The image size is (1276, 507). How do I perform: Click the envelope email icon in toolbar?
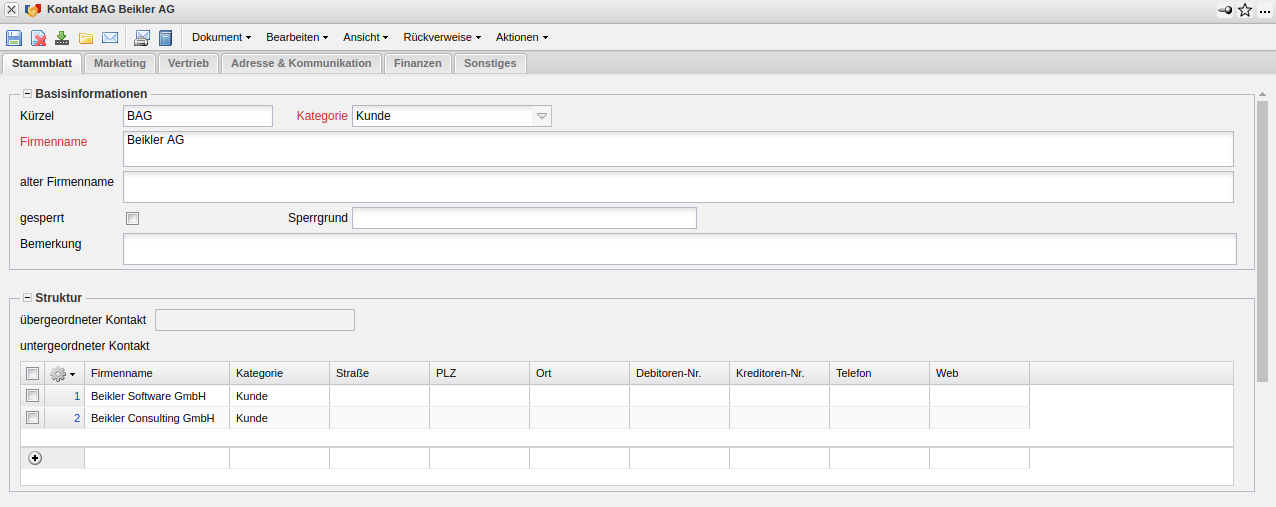coord(110,38)
